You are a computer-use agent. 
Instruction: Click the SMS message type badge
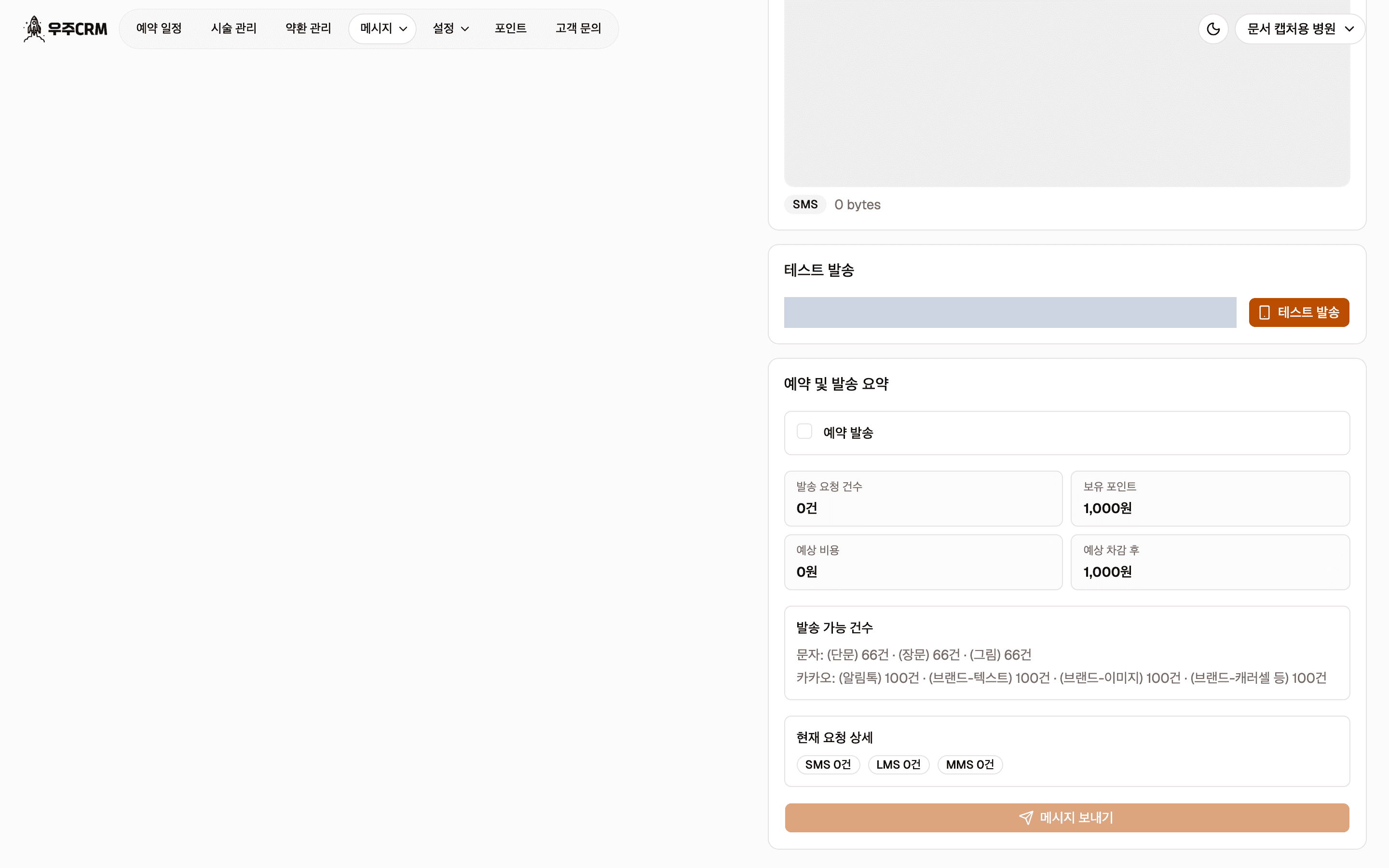(x=804, y=204)
